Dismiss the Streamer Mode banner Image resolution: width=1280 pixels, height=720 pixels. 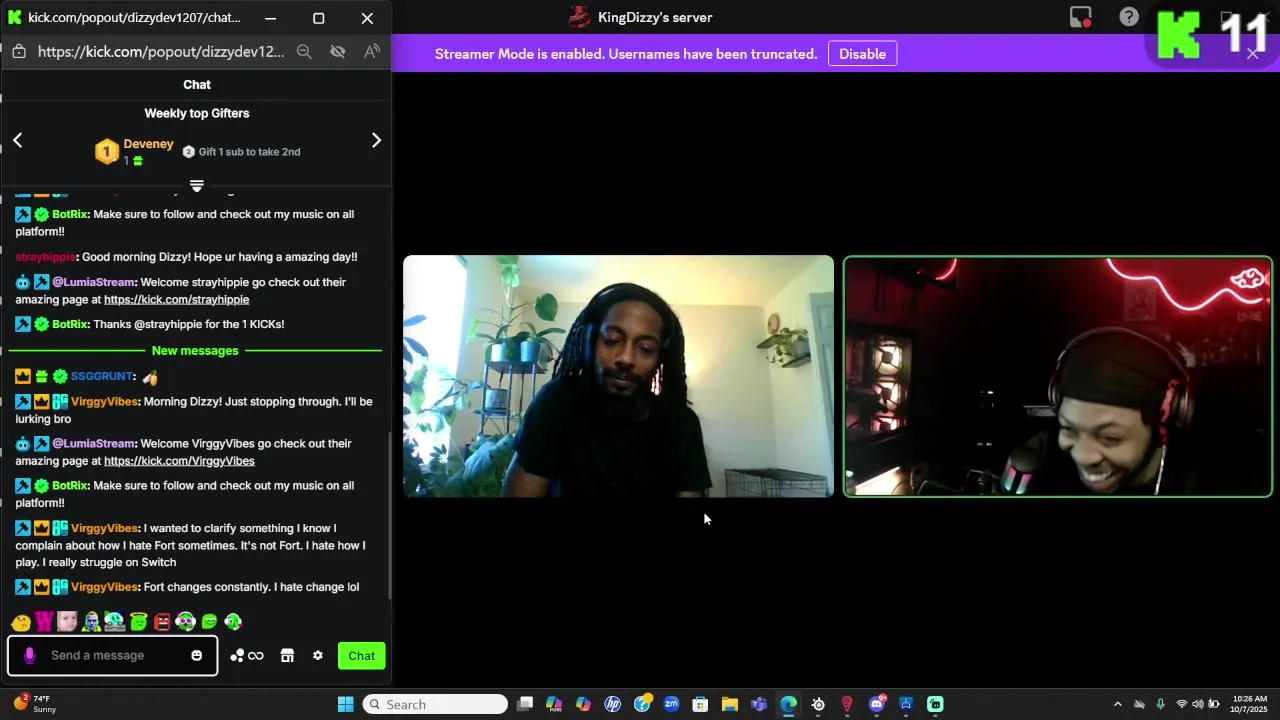click(1253, 54)
